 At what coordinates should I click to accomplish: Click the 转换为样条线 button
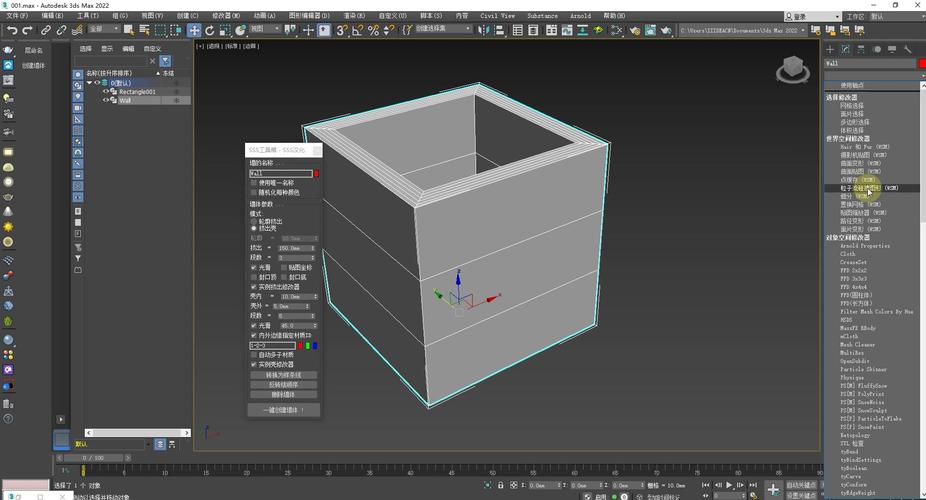click(283, 375)
